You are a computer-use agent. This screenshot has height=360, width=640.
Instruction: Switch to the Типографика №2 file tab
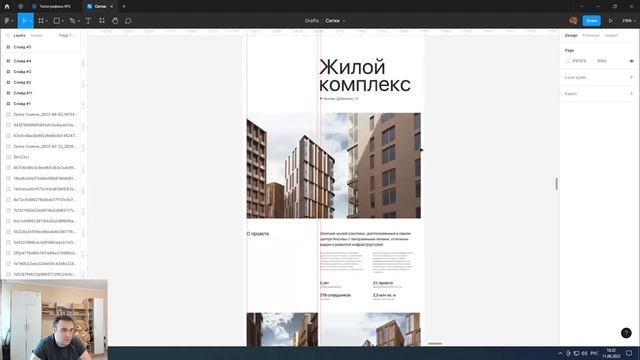coord(55,7)
